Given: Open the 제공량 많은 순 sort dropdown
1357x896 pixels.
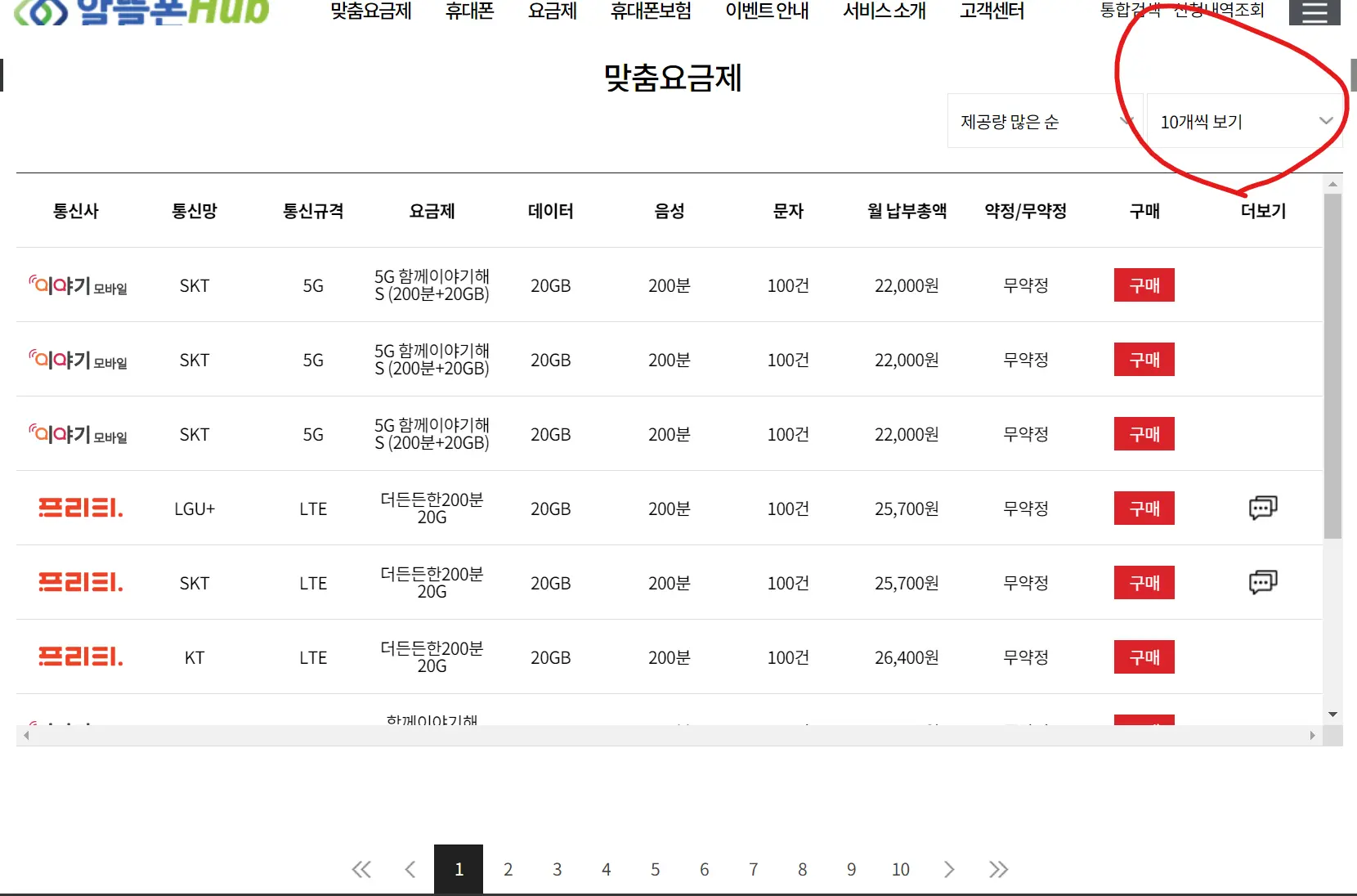Looking at the screenshot, I should point(1044,121).
